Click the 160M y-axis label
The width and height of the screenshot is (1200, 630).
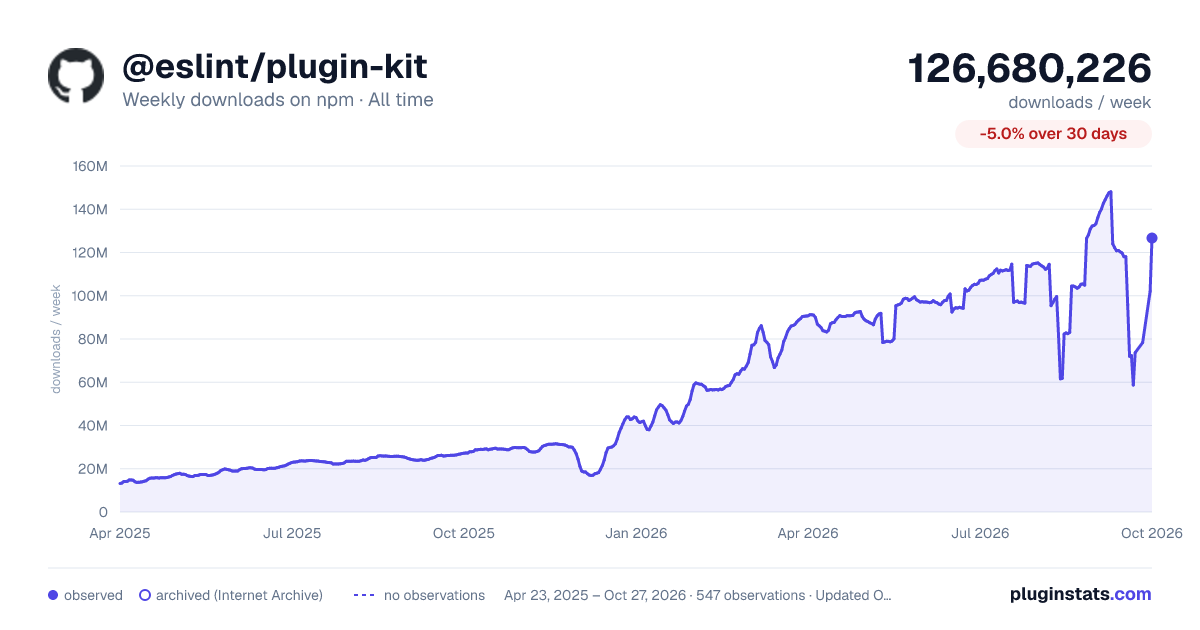(x=90, y=166)
